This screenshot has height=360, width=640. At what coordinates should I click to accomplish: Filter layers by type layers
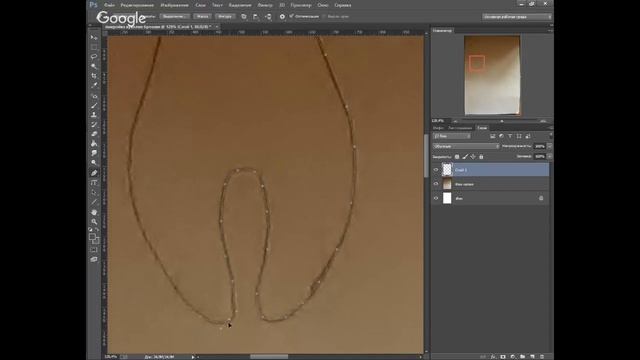click(510, 136)
